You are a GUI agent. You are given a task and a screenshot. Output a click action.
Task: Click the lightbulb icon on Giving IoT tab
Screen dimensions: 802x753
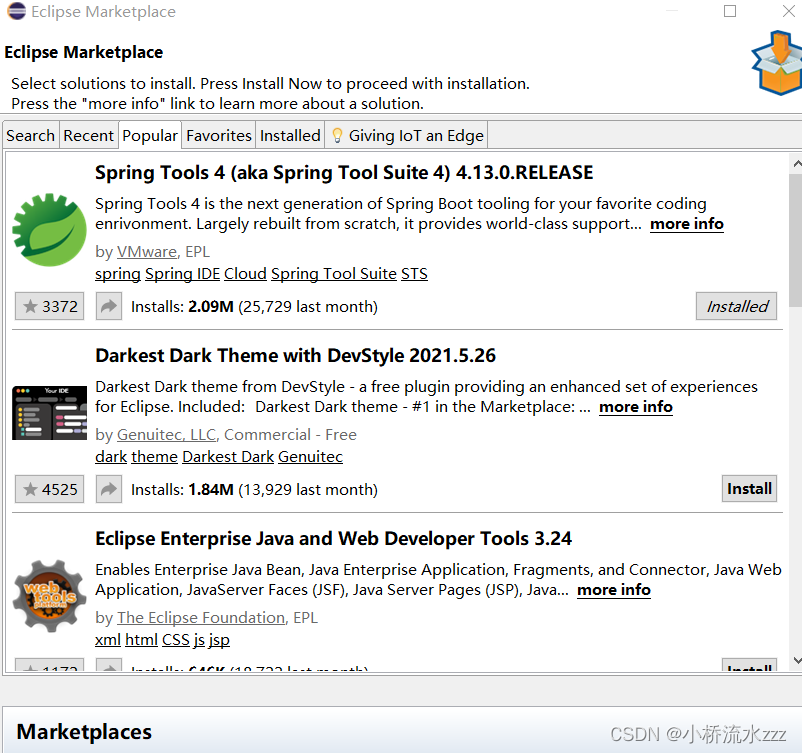(x=337, y=136)
